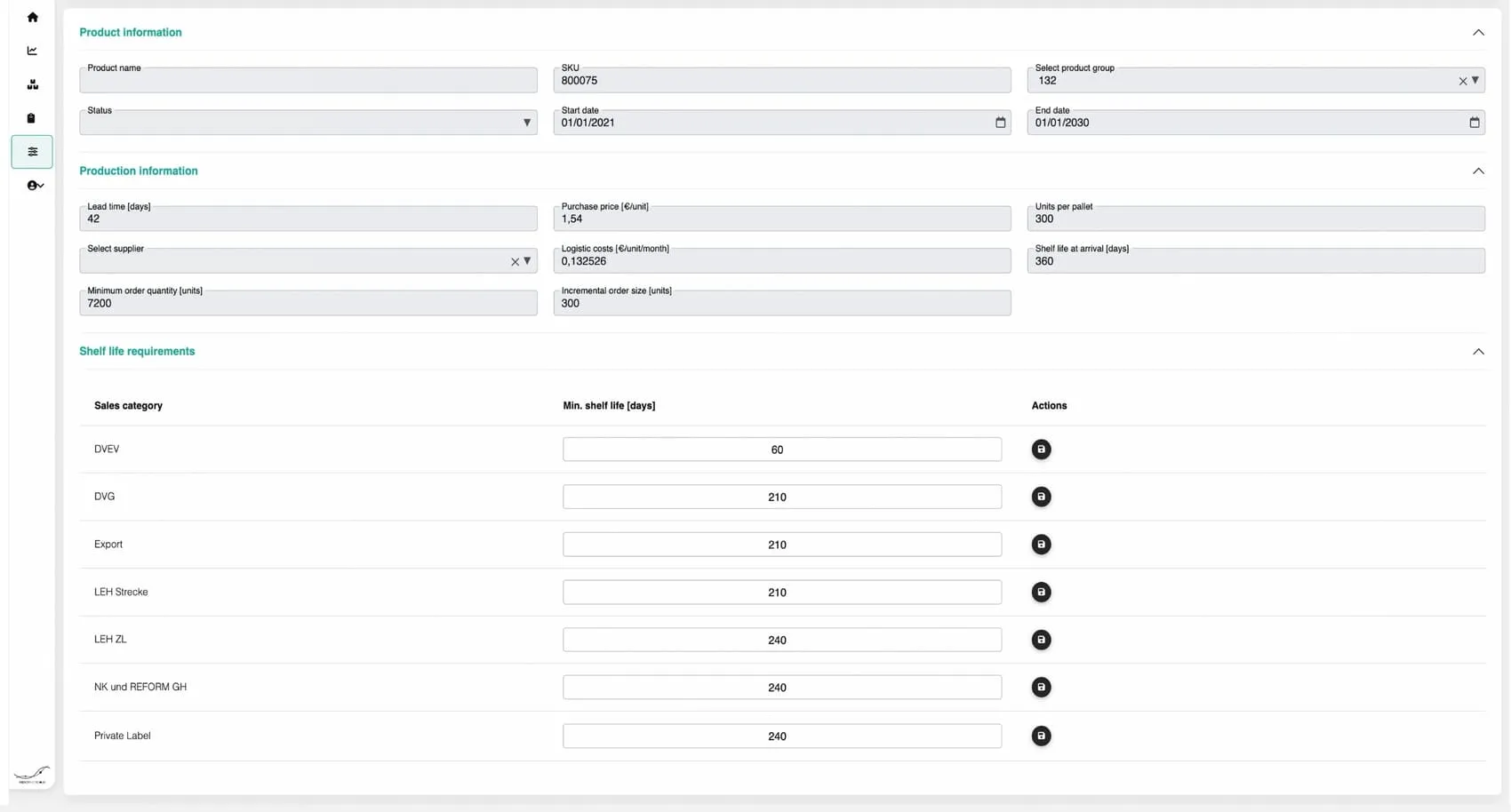1511x812 pixels.
Task: Click the Product name input field
Action: (308, 80)
